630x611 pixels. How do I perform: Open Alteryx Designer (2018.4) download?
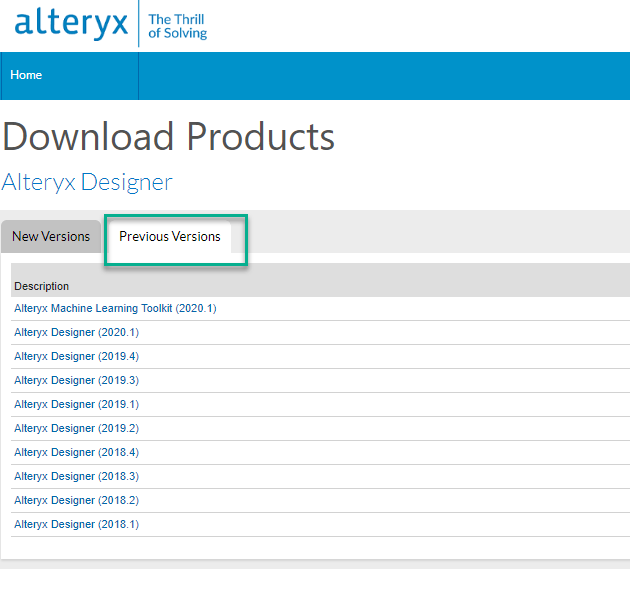click(x=76, y=452)
